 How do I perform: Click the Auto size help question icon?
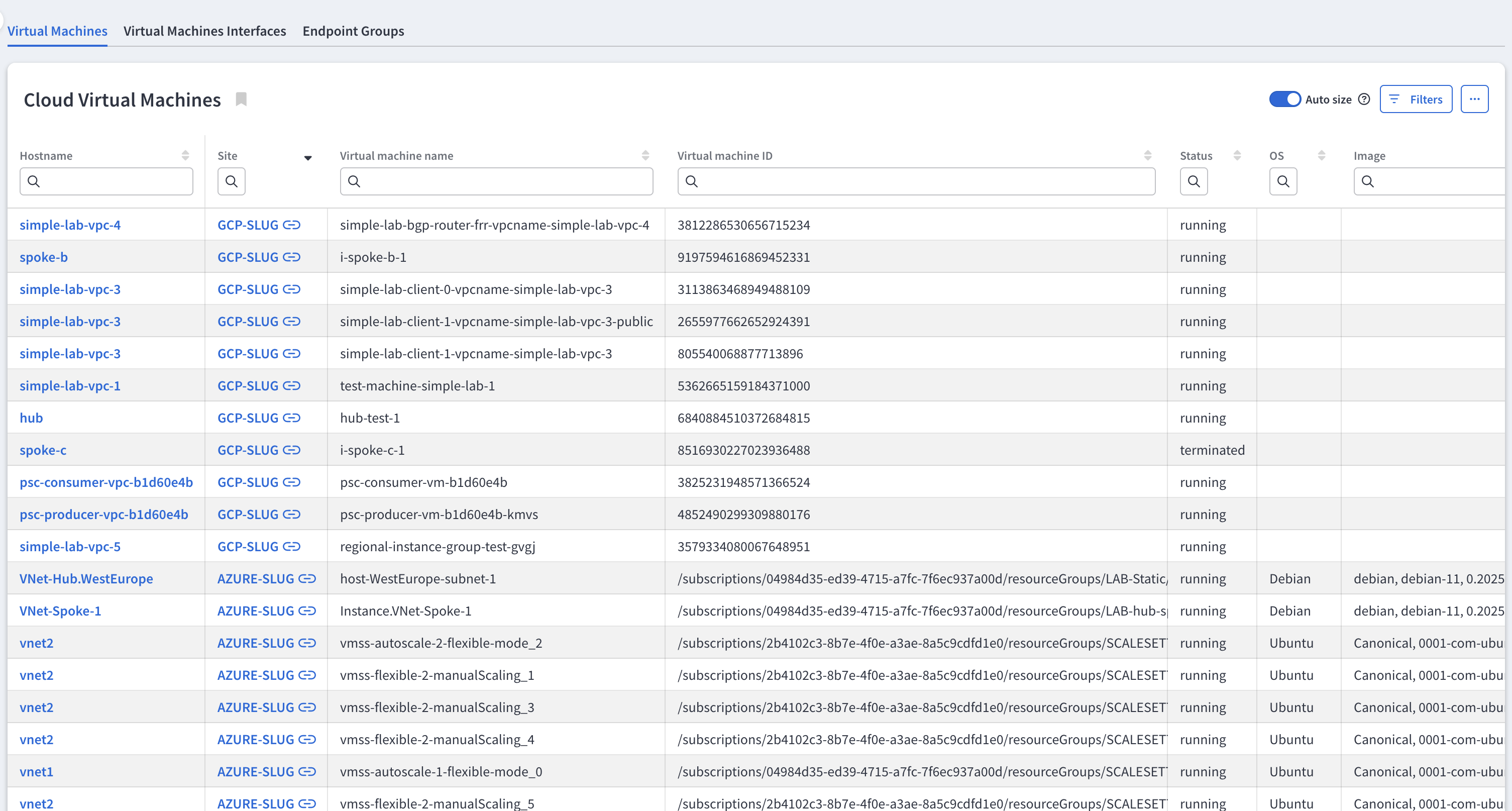pyautogui.click(x=1364, y=99)
